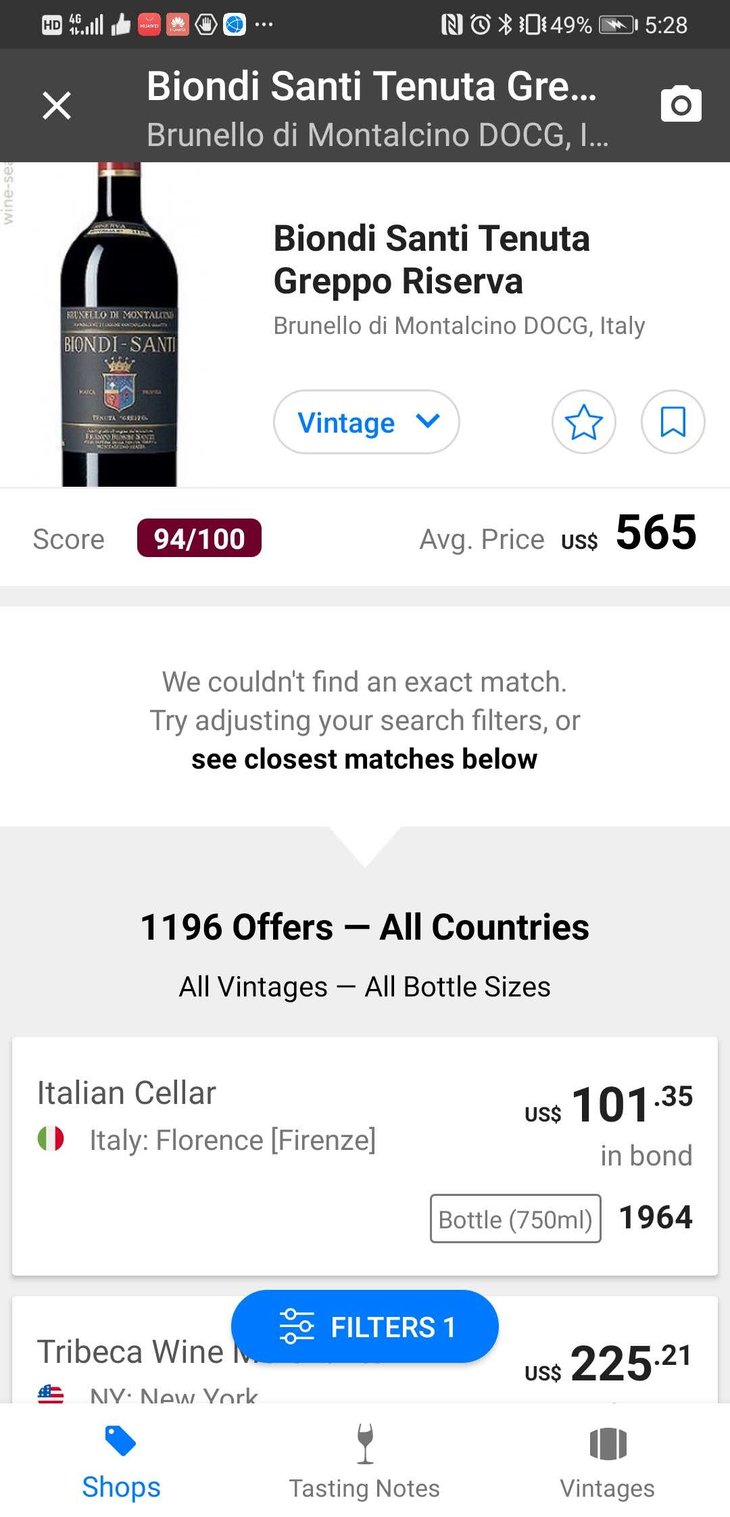730x1517 pixels.
Task: Open the Biondi Santi bottle image
Action: tap(120, 325)
